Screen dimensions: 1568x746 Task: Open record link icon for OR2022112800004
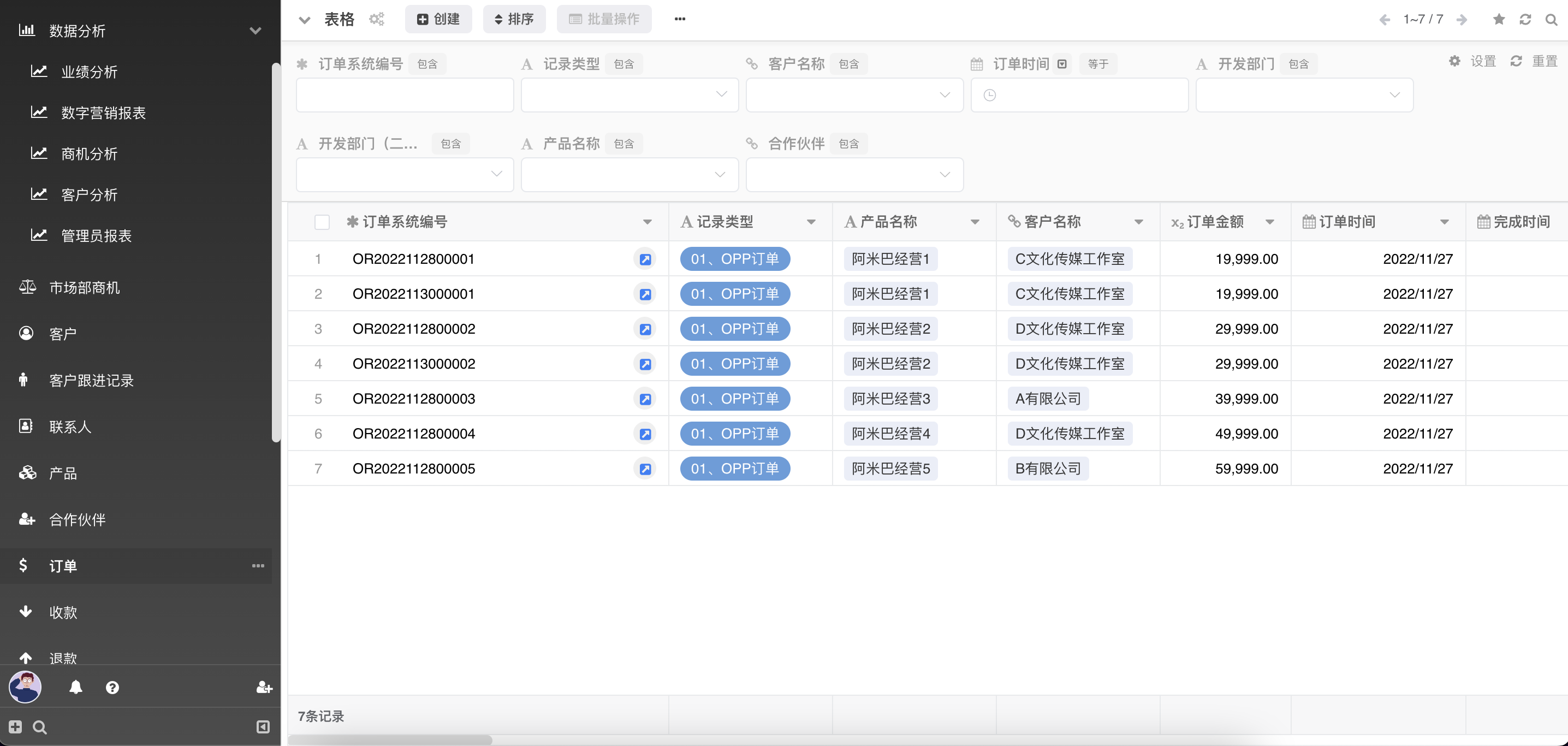(x=645, y=434)
